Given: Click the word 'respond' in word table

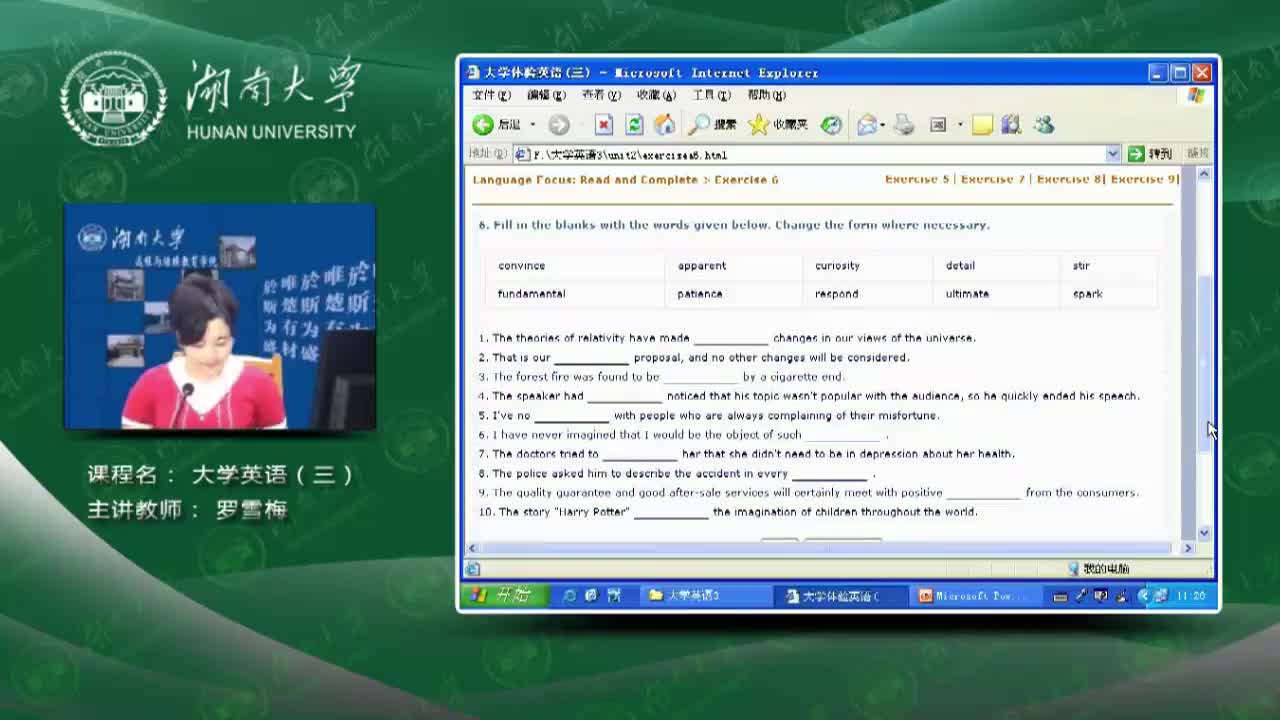Looking at the screenshot, I should [x=836, y=294].
